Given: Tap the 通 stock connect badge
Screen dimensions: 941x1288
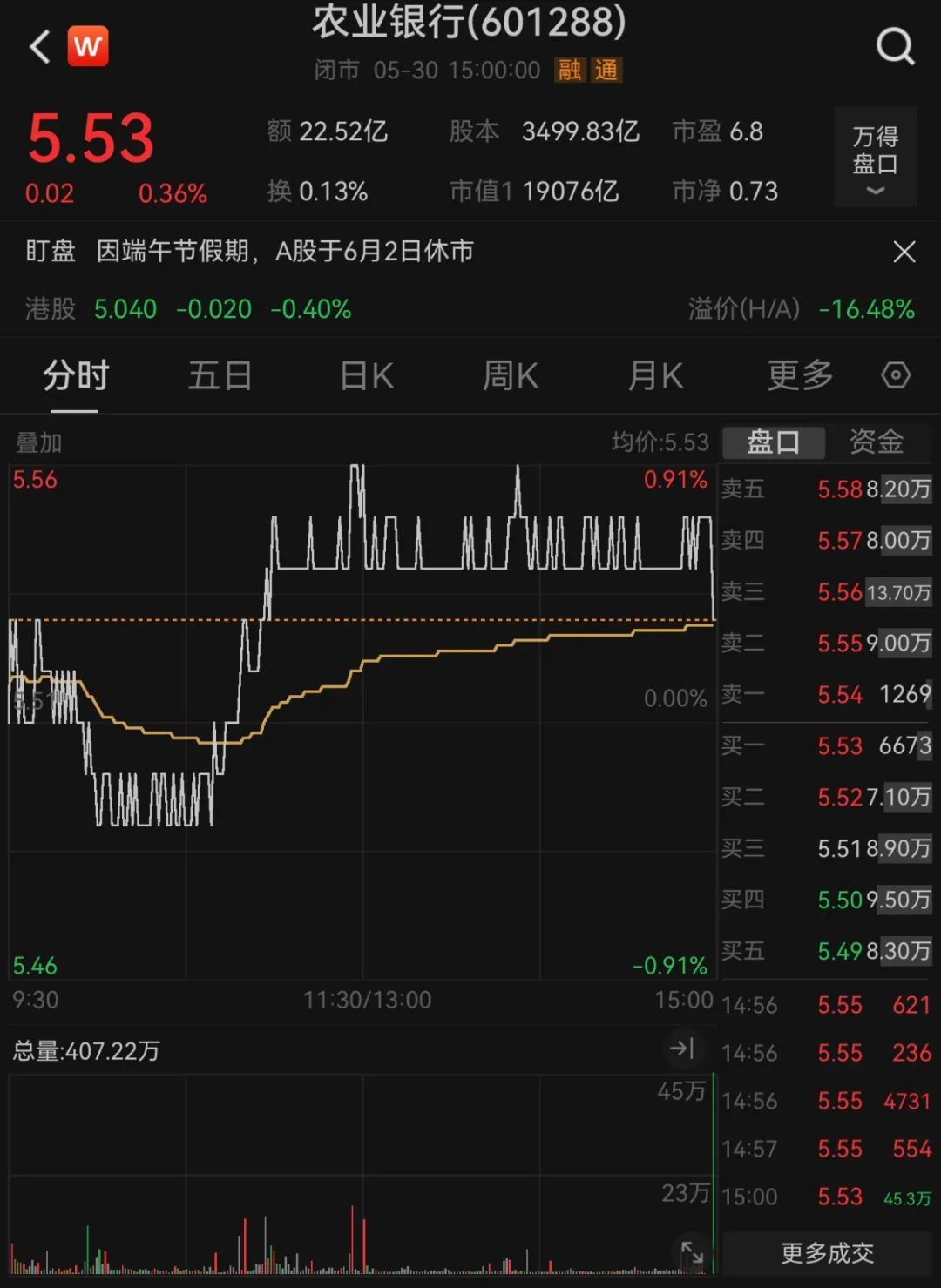Looking at the screenshot, I should (606, 70).
